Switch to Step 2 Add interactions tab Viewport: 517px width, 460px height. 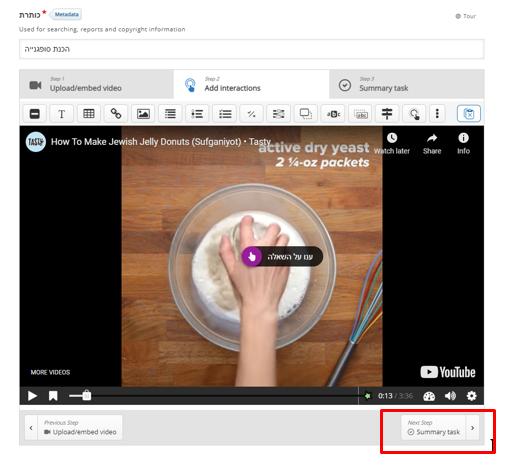point(251,84)
